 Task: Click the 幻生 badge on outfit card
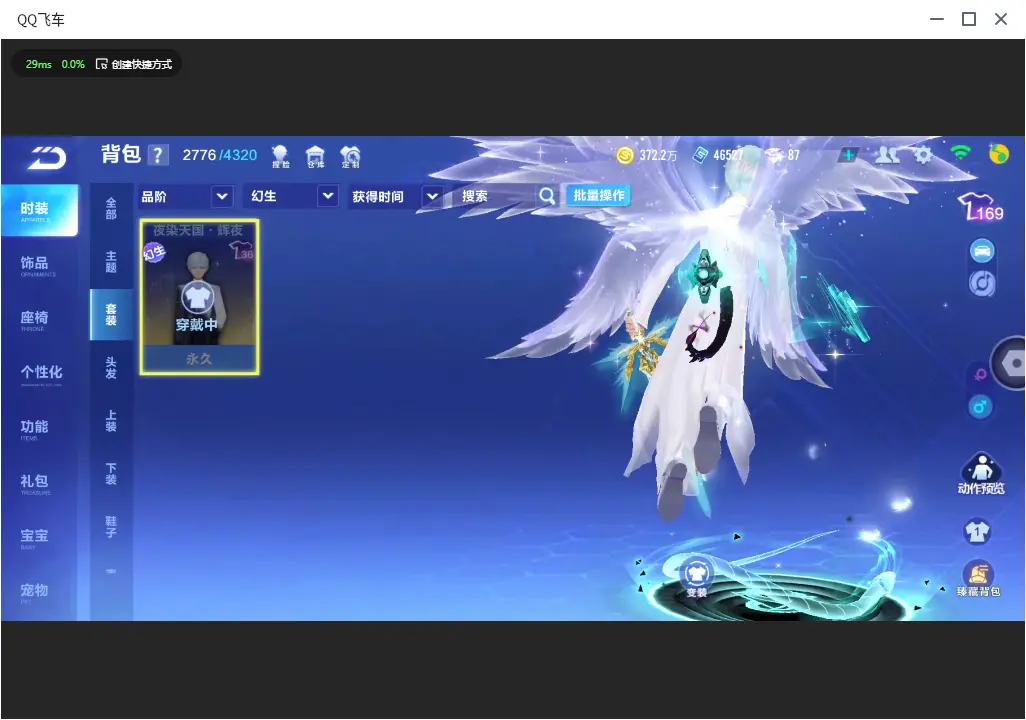[154, 252]
